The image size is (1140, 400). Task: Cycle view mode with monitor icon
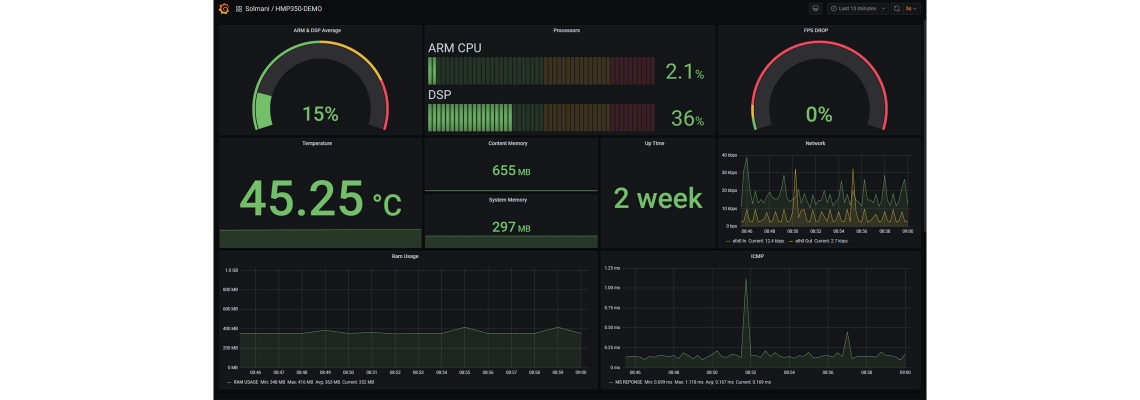[815, 8]
